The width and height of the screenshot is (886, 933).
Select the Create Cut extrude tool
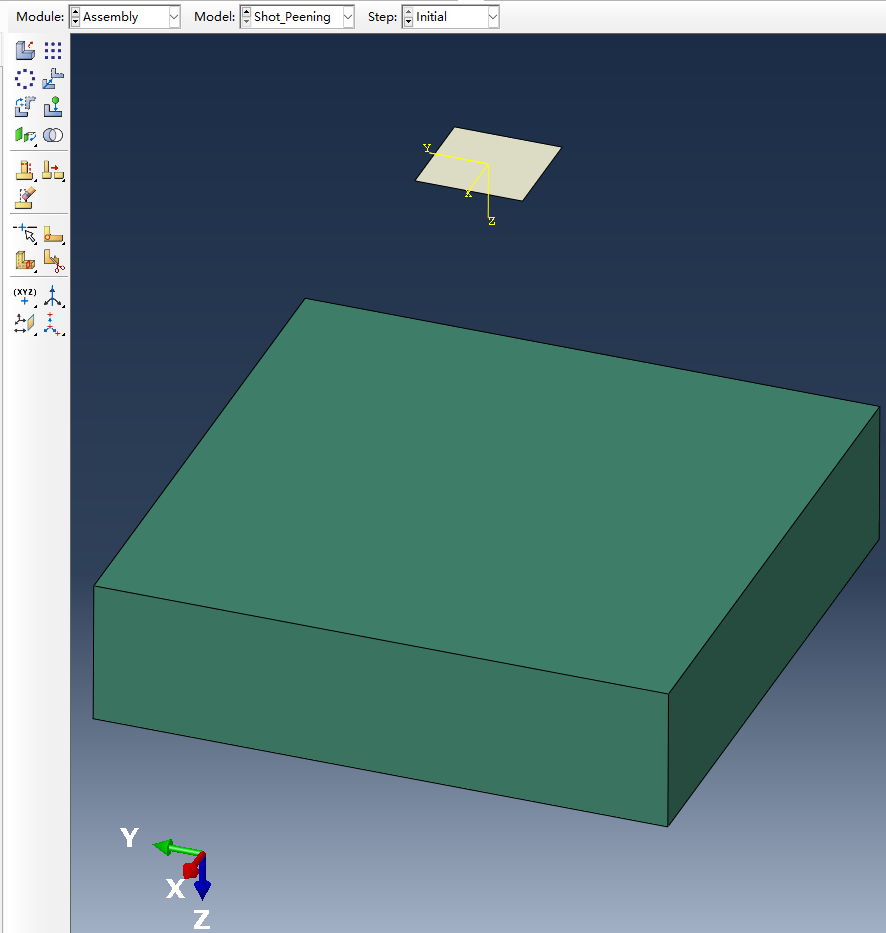(24, 171)
